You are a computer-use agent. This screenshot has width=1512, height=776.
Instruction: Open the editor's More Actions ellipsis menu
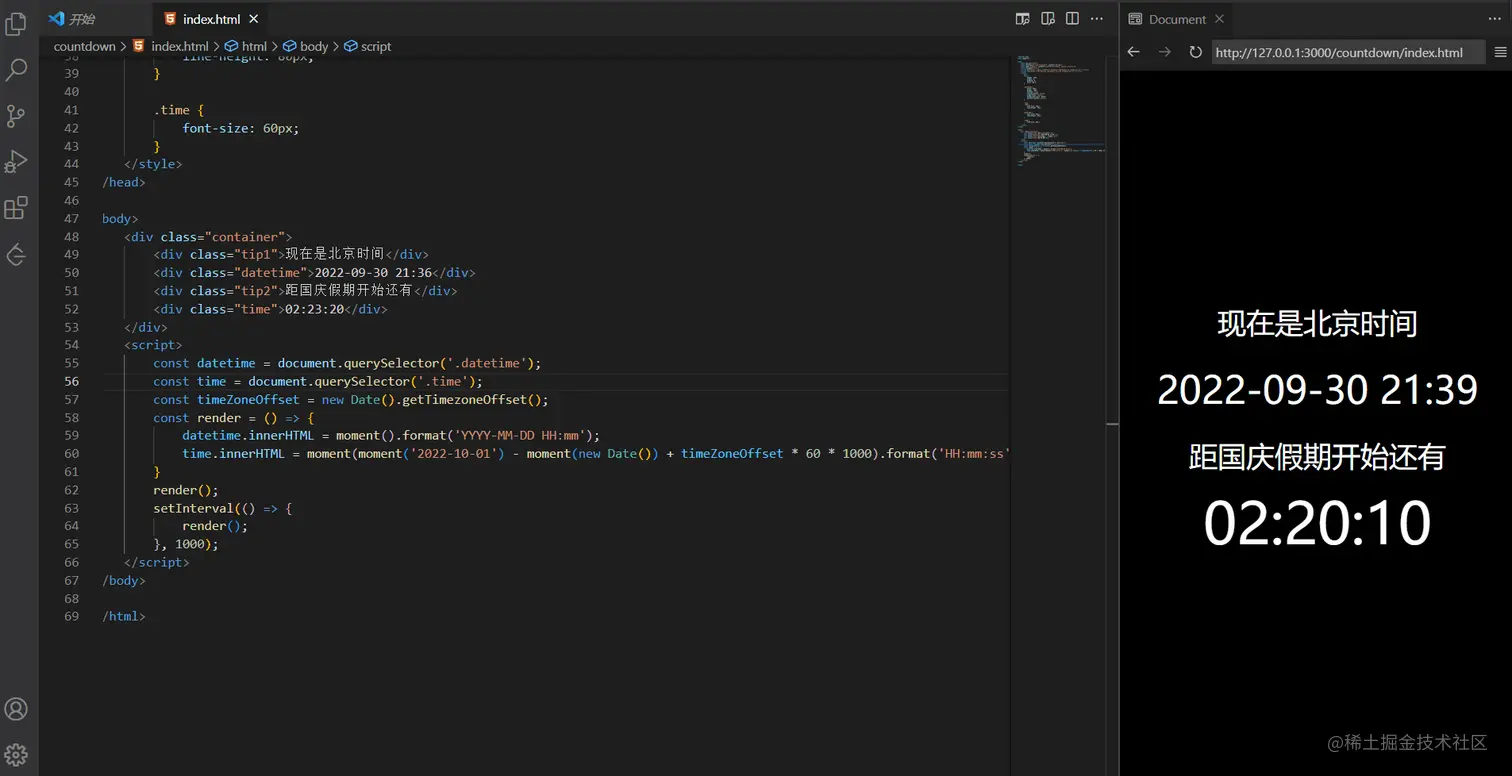[x=1097, y=18]
